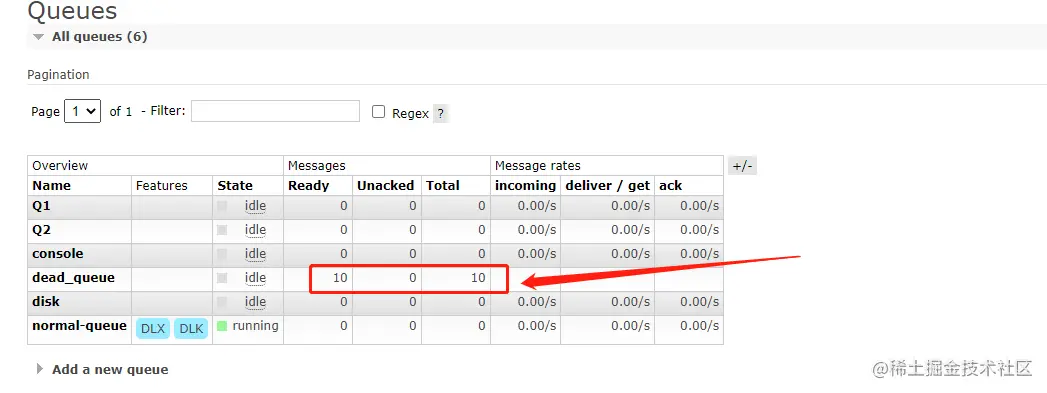Open the Q1 queue details

pyautogui.click(x=41, y=206)
